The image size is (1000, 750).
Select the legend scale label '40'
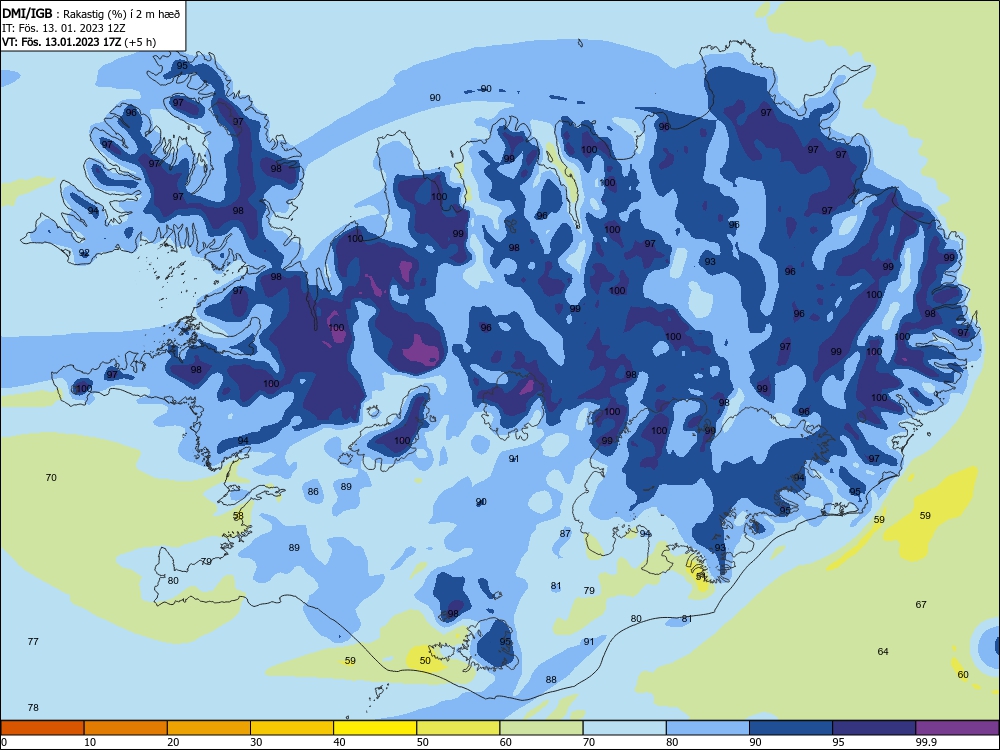click(339, 742)
